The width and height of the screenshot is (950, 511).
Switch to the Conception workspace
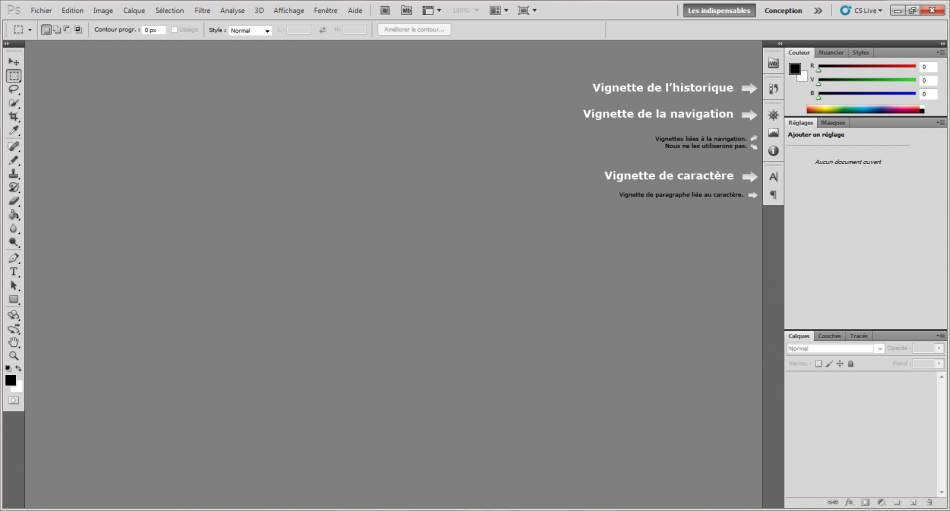click(783, 10)
